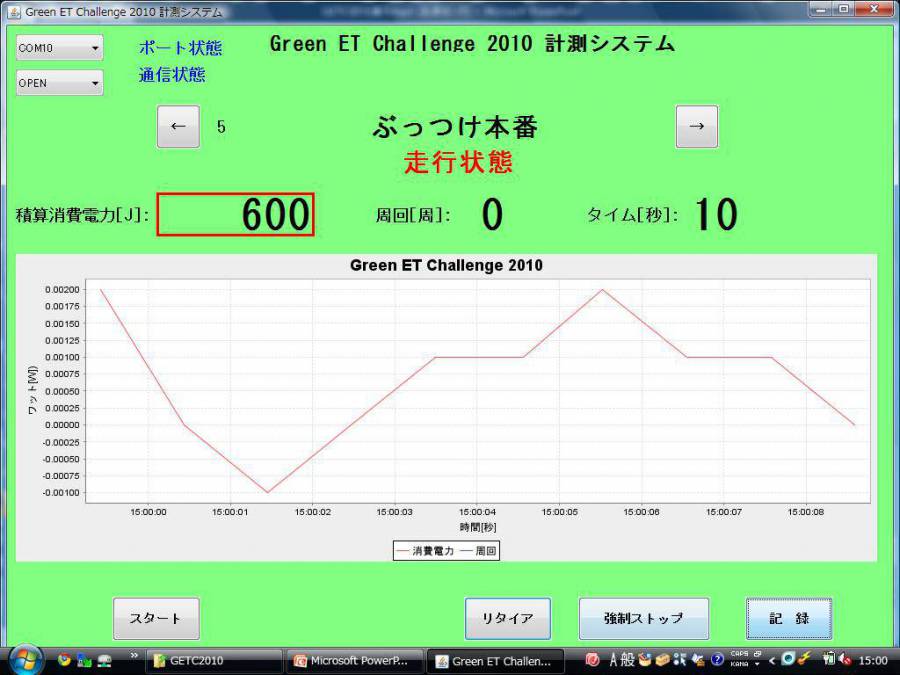Click the IME toolbox tray icon
Image resolution: width=900 pixels, height=675 pixels.
(x=662, y=660)
